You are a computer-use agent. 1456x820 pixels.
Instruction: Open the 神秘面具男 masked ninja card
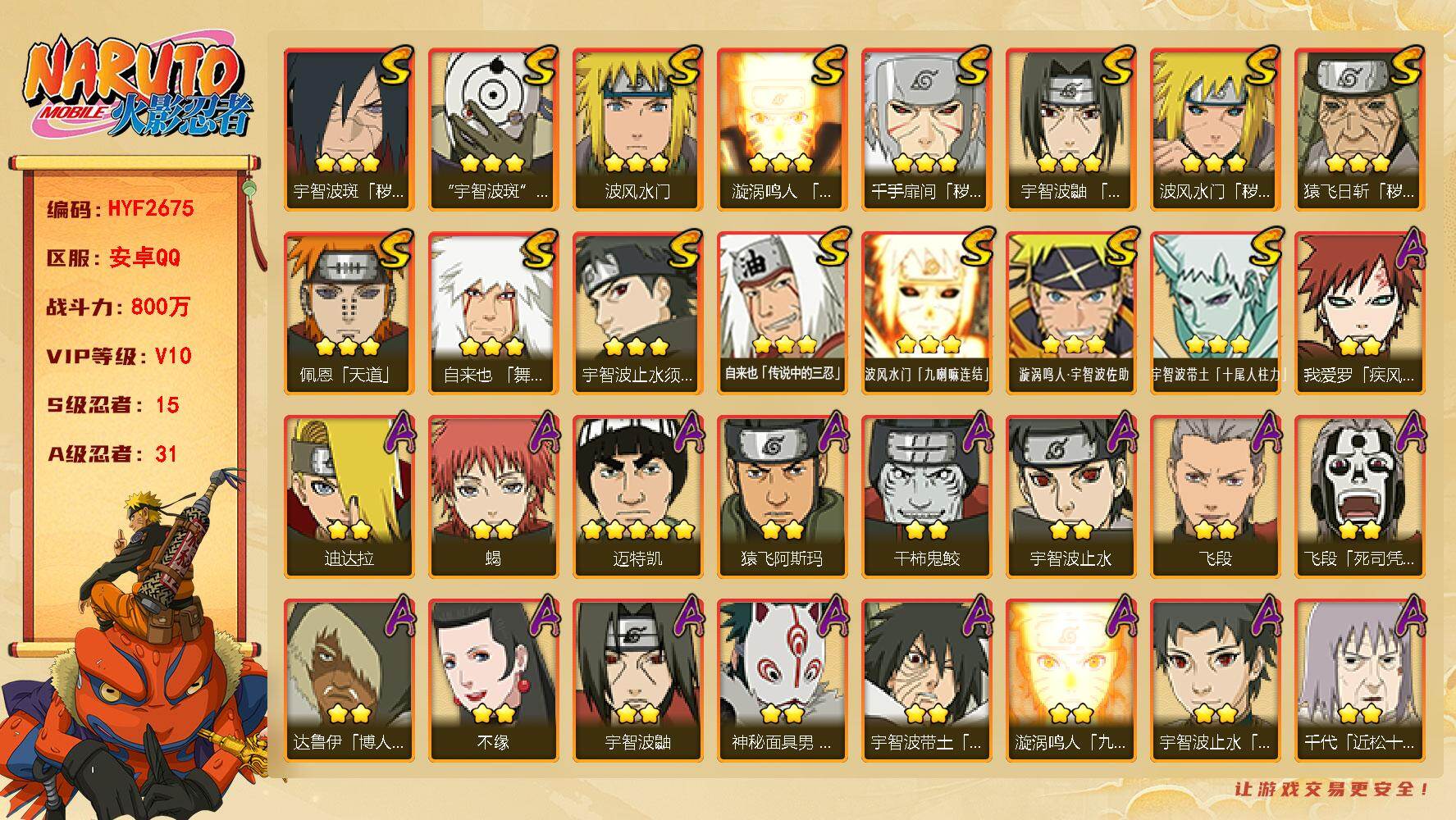tap(783, 680)
